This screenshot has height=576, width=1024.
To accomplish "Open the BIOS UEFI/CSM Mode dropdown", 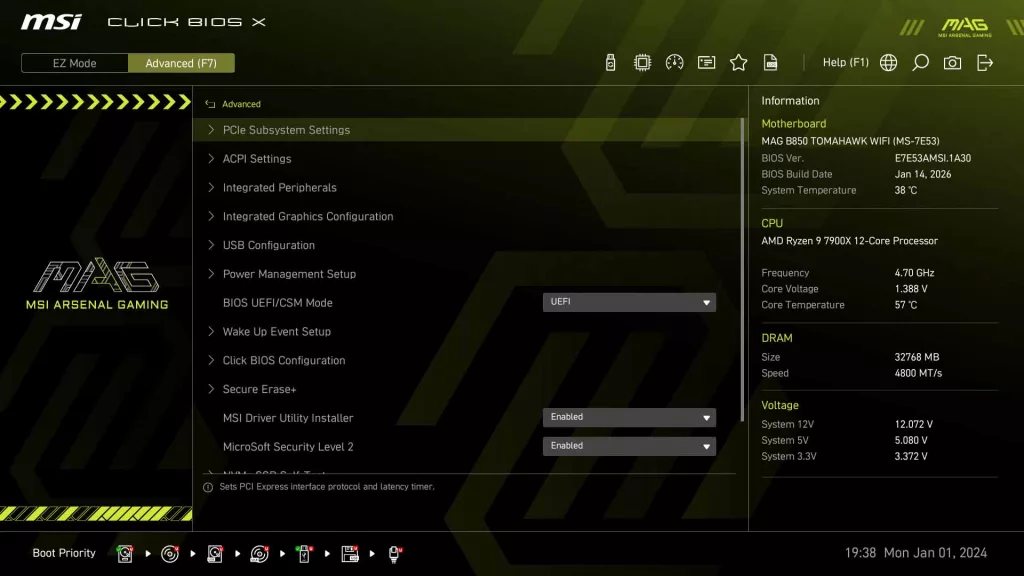I will coord(628,302).
